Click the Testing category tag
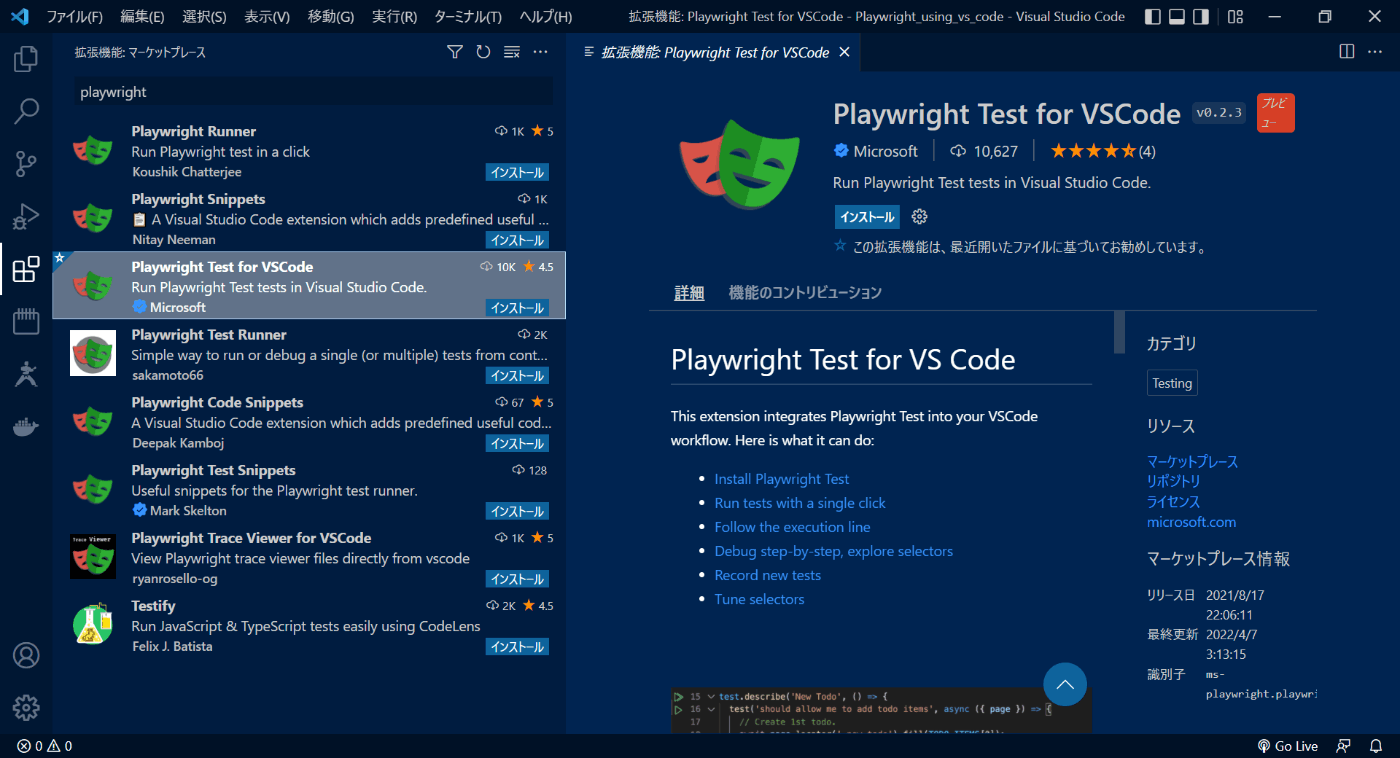The image size is (1400, 758). point(1172,383)
